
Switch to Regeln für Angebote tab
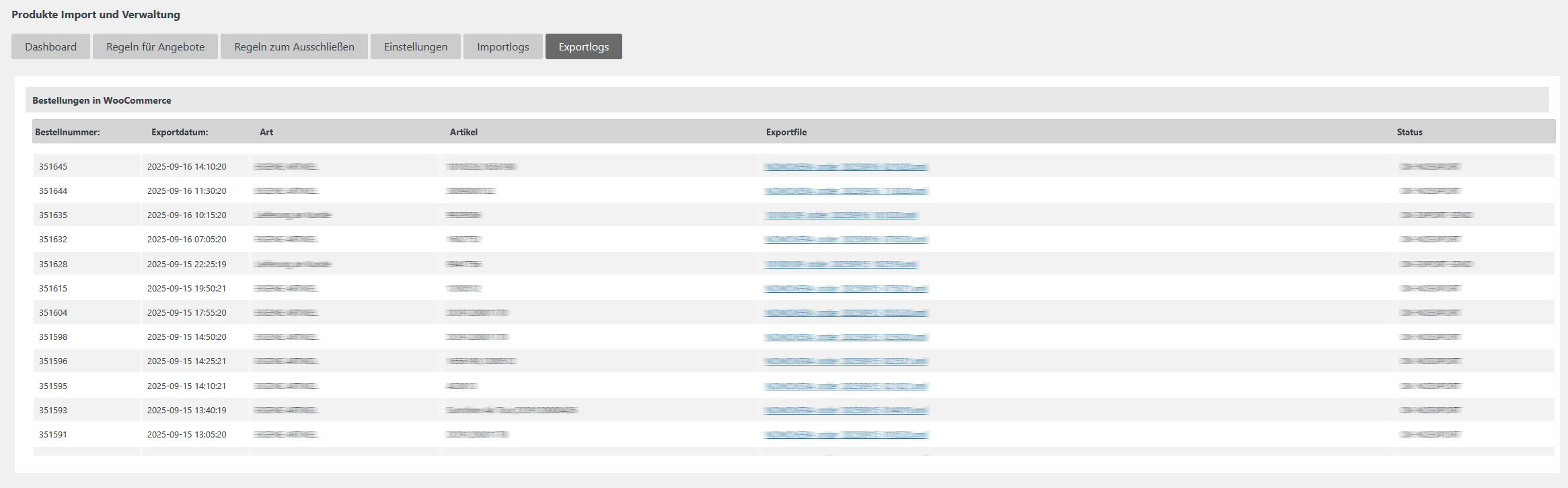[x=155, y=46]
